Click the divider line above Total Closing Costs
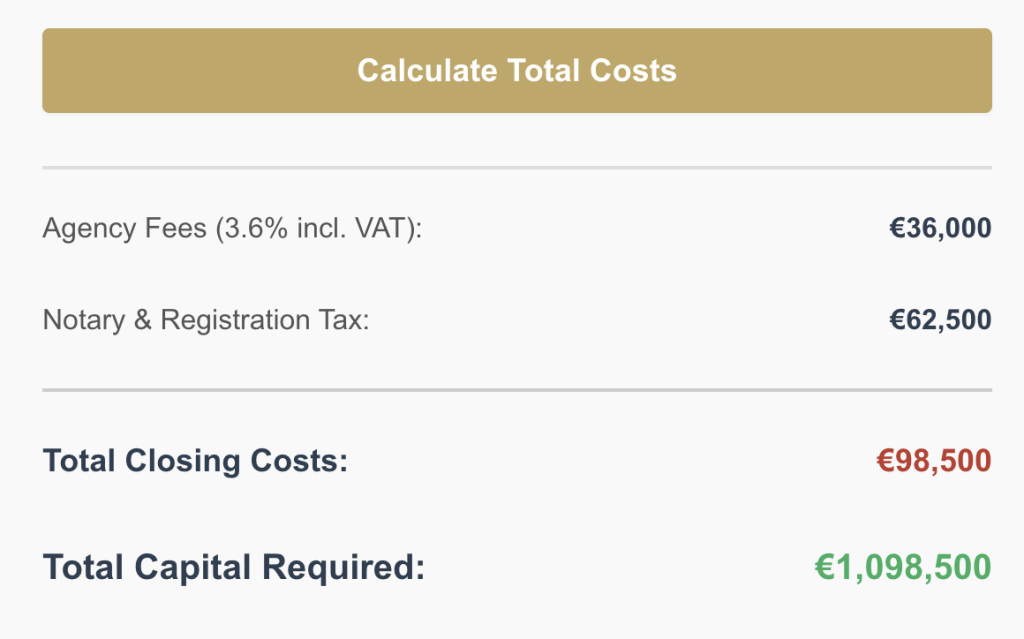 coord(517,390)
